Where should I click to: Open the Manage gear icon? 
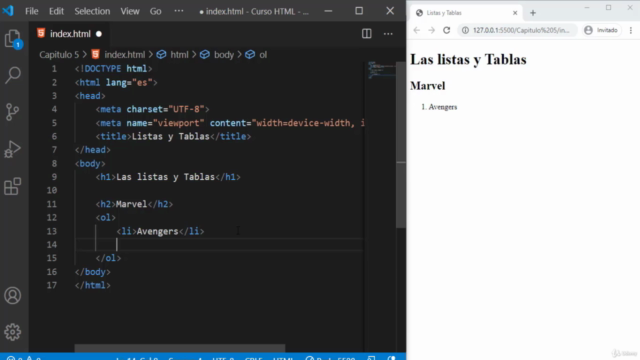[x=13, y=332]
